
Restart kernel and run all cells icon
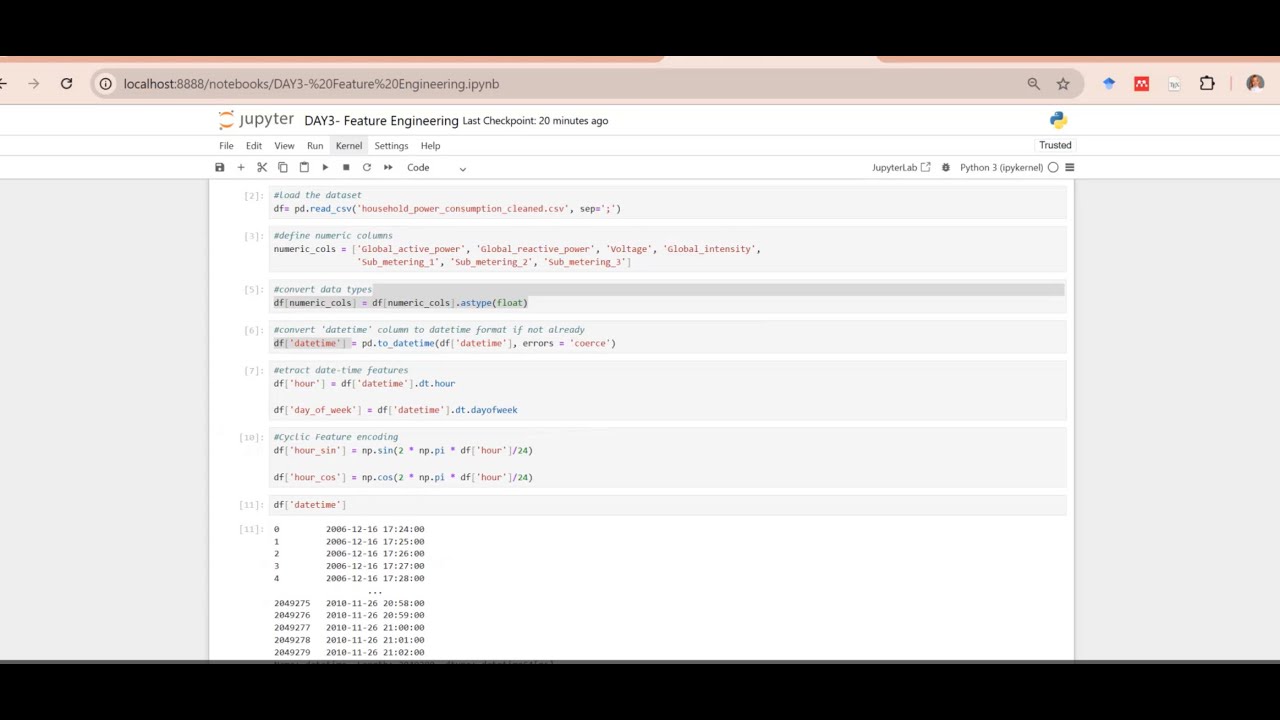point(388,168)
